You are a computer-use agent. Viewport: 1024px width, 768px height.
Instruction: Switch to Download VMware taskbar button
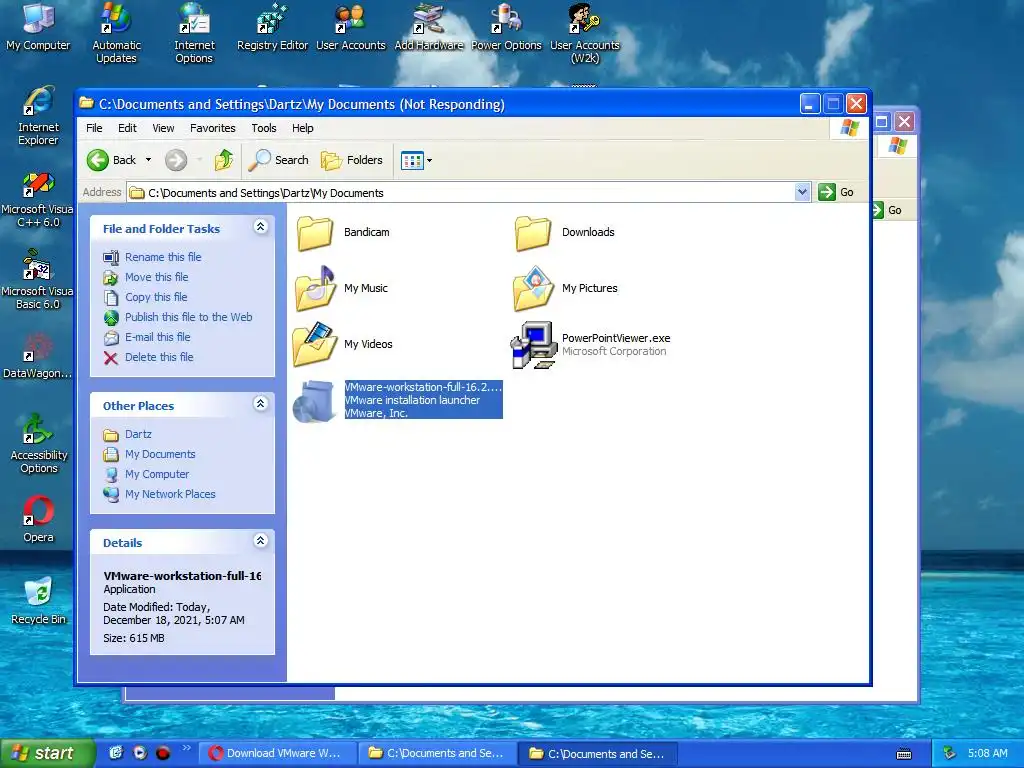[x=278, y=754]
